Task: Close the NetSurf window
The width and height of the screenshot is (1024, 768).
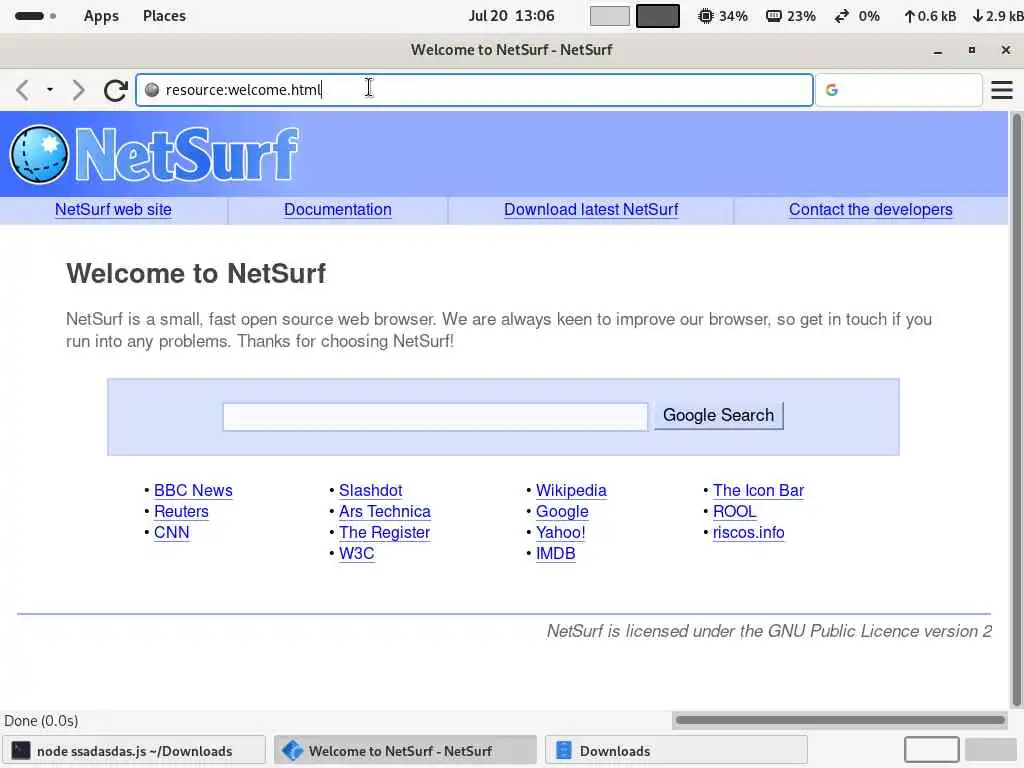Action: [1006, 50]
